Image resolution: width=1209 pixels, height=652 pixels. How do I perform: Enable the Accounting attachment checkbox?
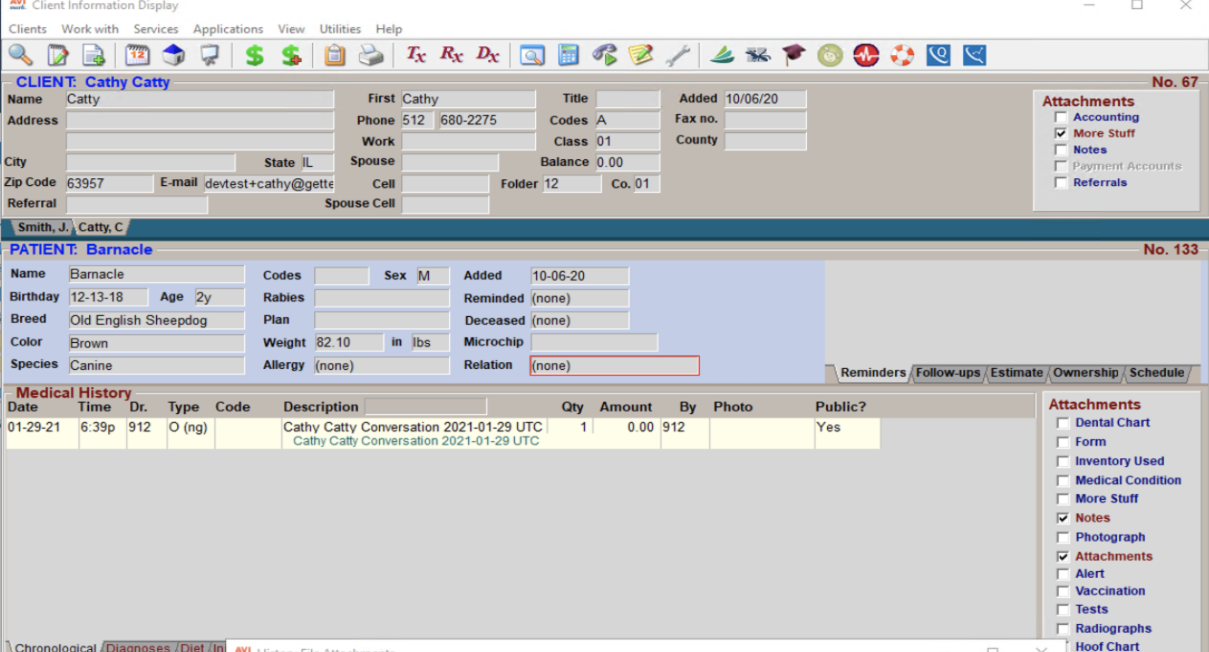click(x=1061, y=118)
